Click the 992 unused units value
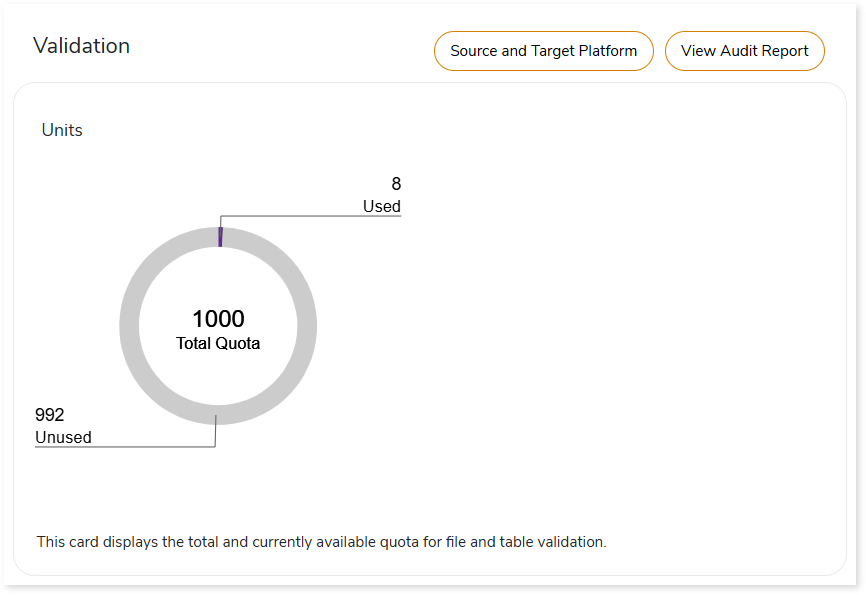This screenshot has width=866, height=595. (x=50, y=415)
